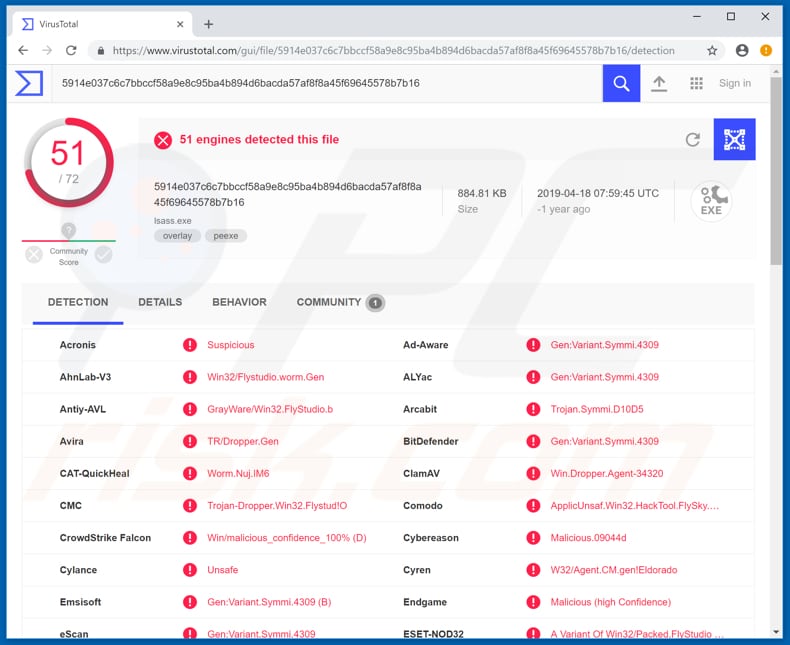Vote malicious with community X icon

[34, 255]
